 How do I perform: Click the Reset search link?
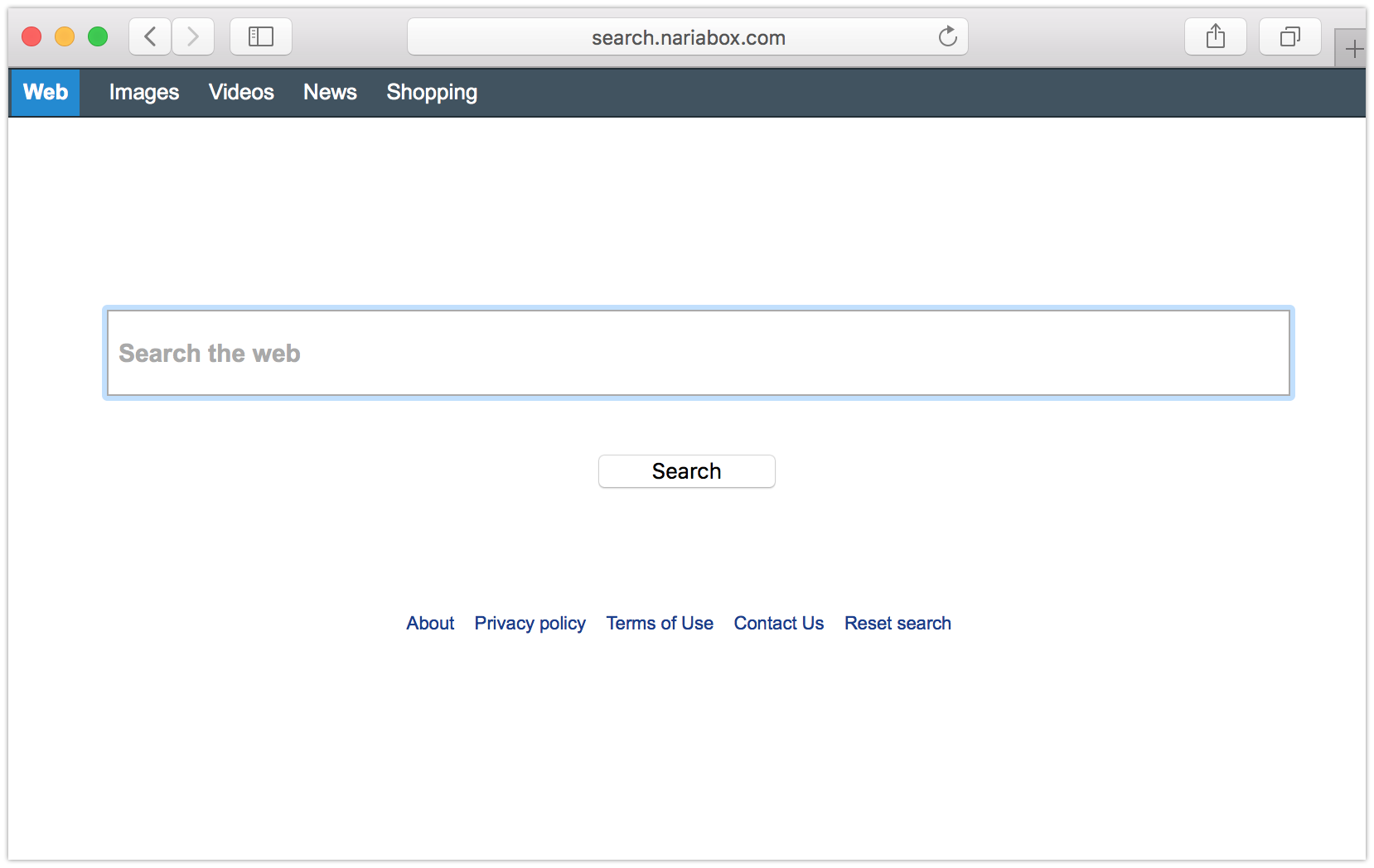[x=897, y=623]
